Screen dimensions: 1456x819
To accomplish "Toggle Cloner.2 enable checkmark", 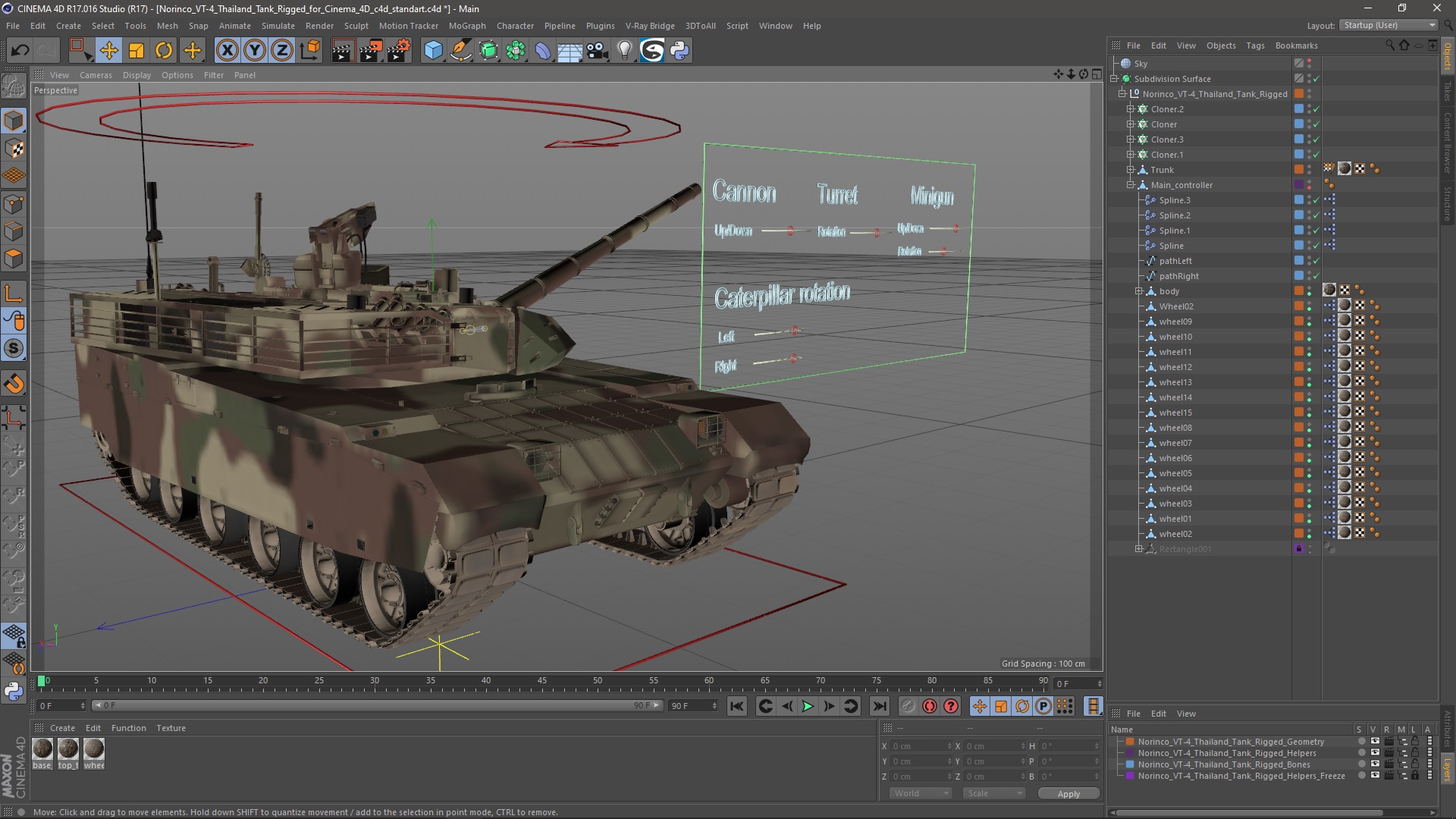I will [x=1316, y=109].
